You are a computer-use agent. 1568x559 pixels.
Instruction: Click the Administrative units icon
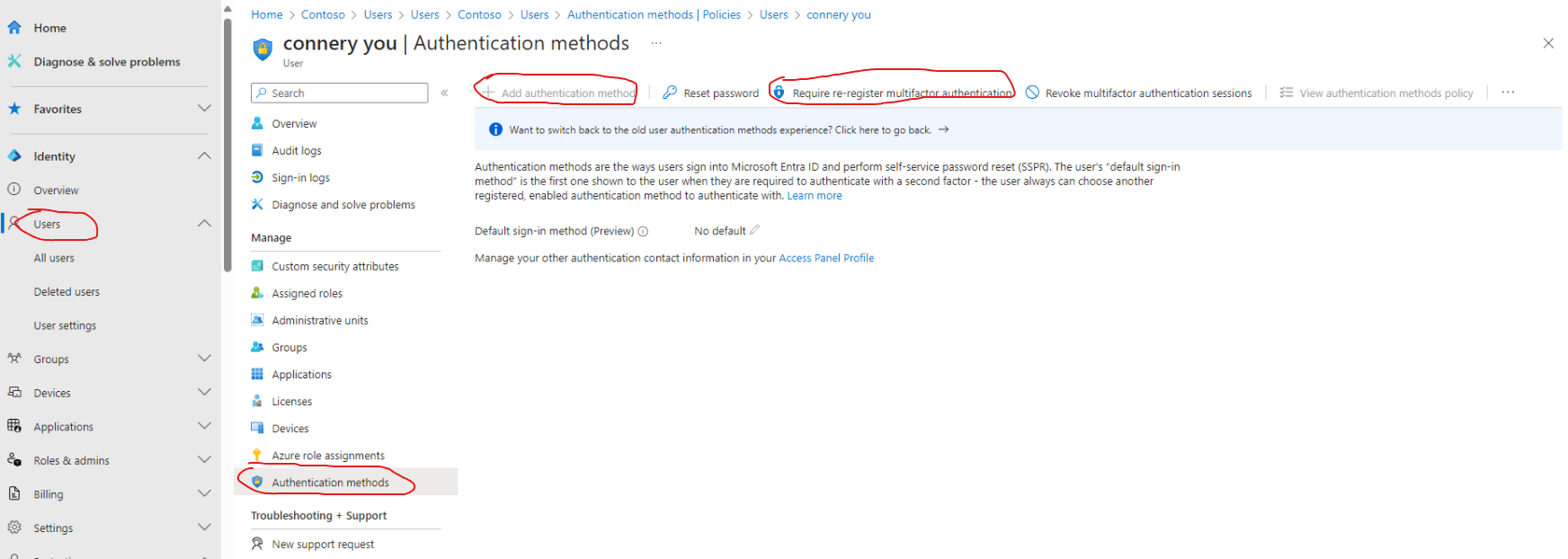[257, 320]
